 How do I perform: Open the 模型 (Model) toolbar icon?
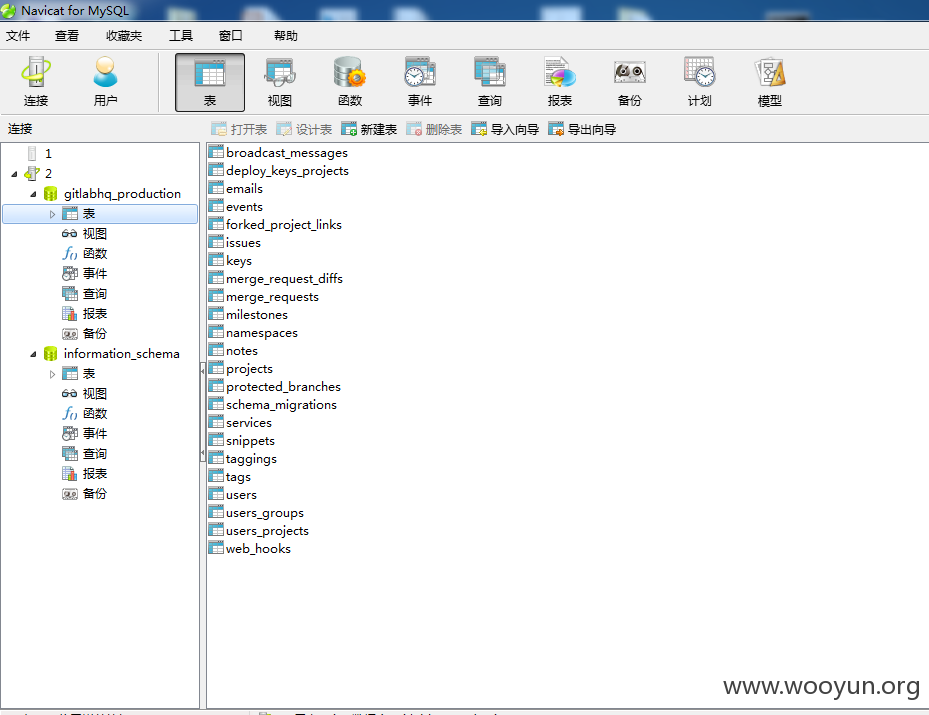pos(769,82)
